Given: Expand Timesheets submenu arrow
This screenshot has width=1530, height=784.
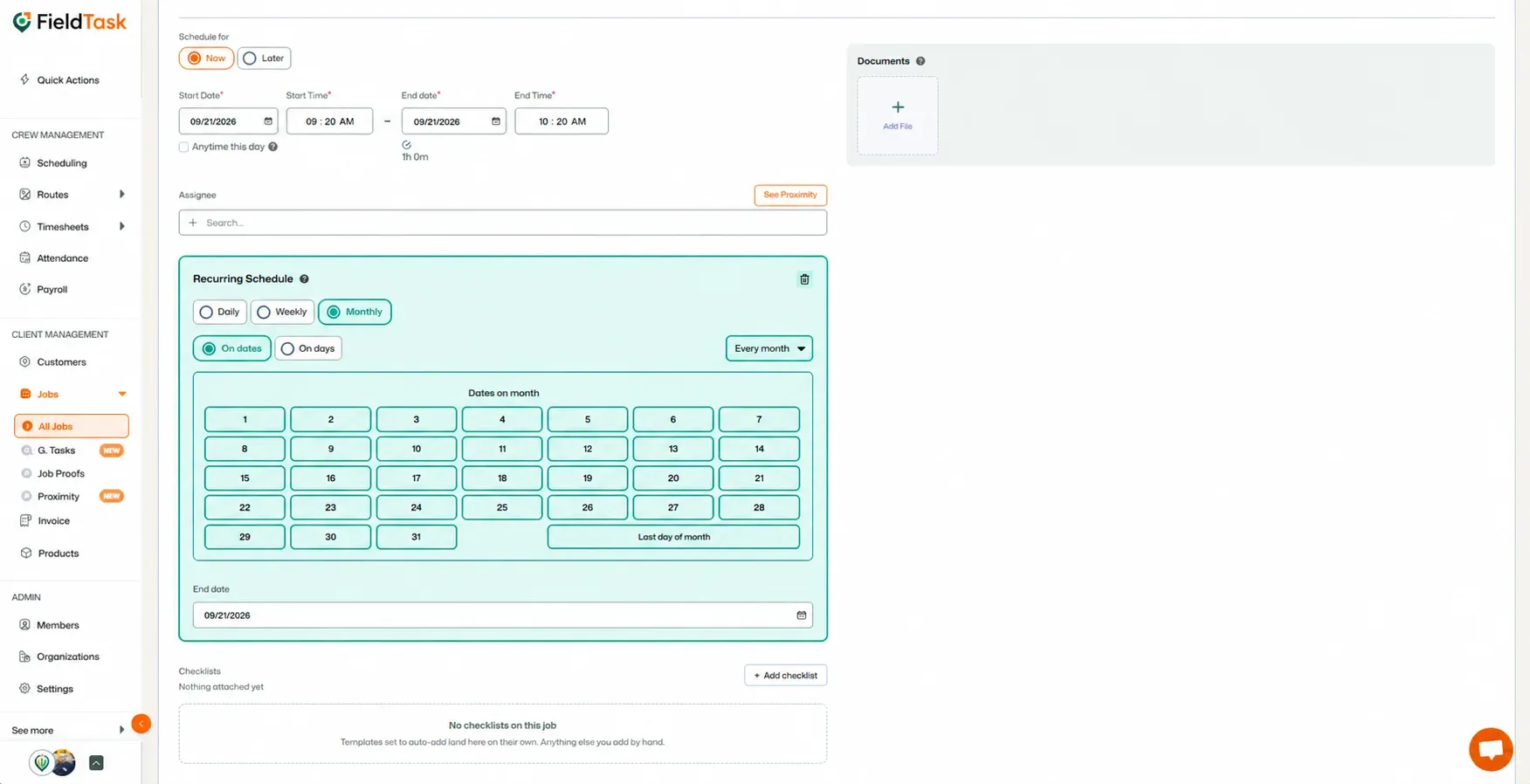Looking at the screenshot, I should 121,226.
